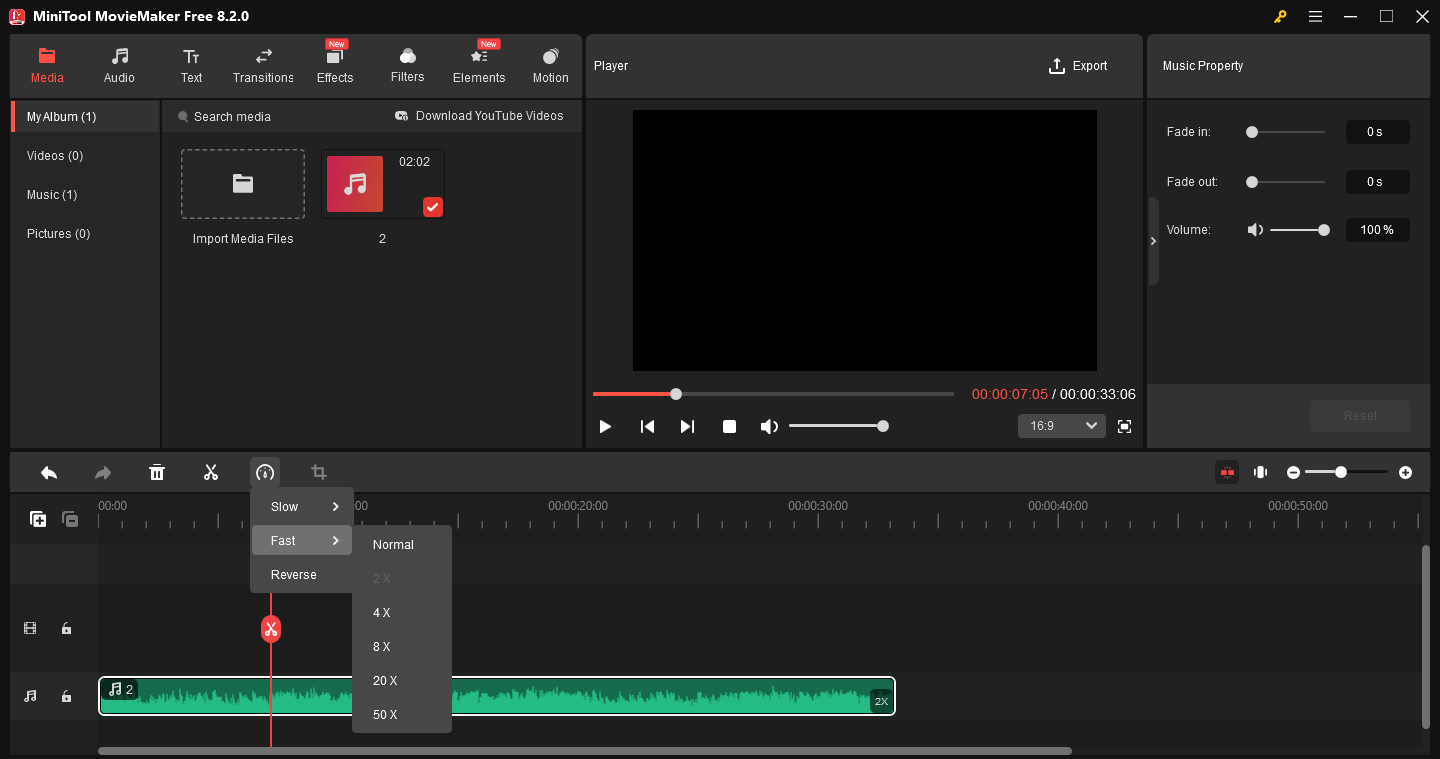Open the Audio tab

coord(119,66)
